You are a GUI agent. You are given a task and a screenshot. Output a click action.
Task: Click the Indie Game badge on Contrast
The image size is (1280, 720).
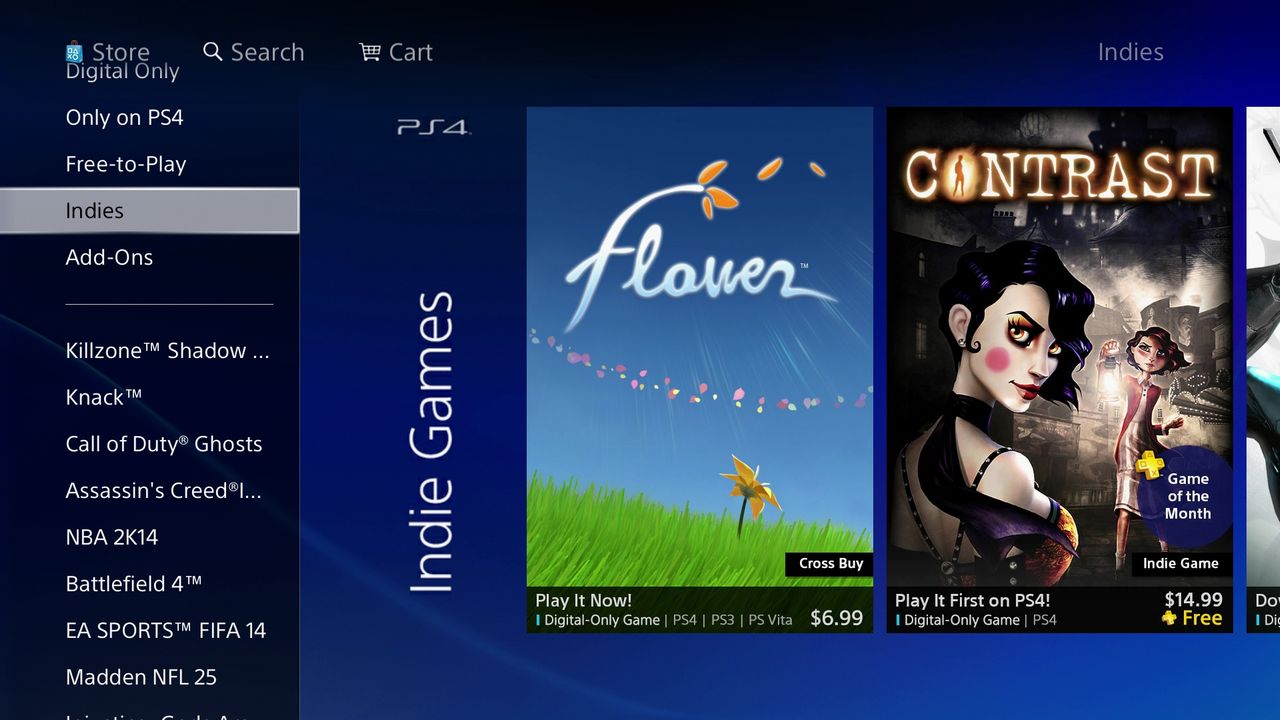[x=1180, y=563]
